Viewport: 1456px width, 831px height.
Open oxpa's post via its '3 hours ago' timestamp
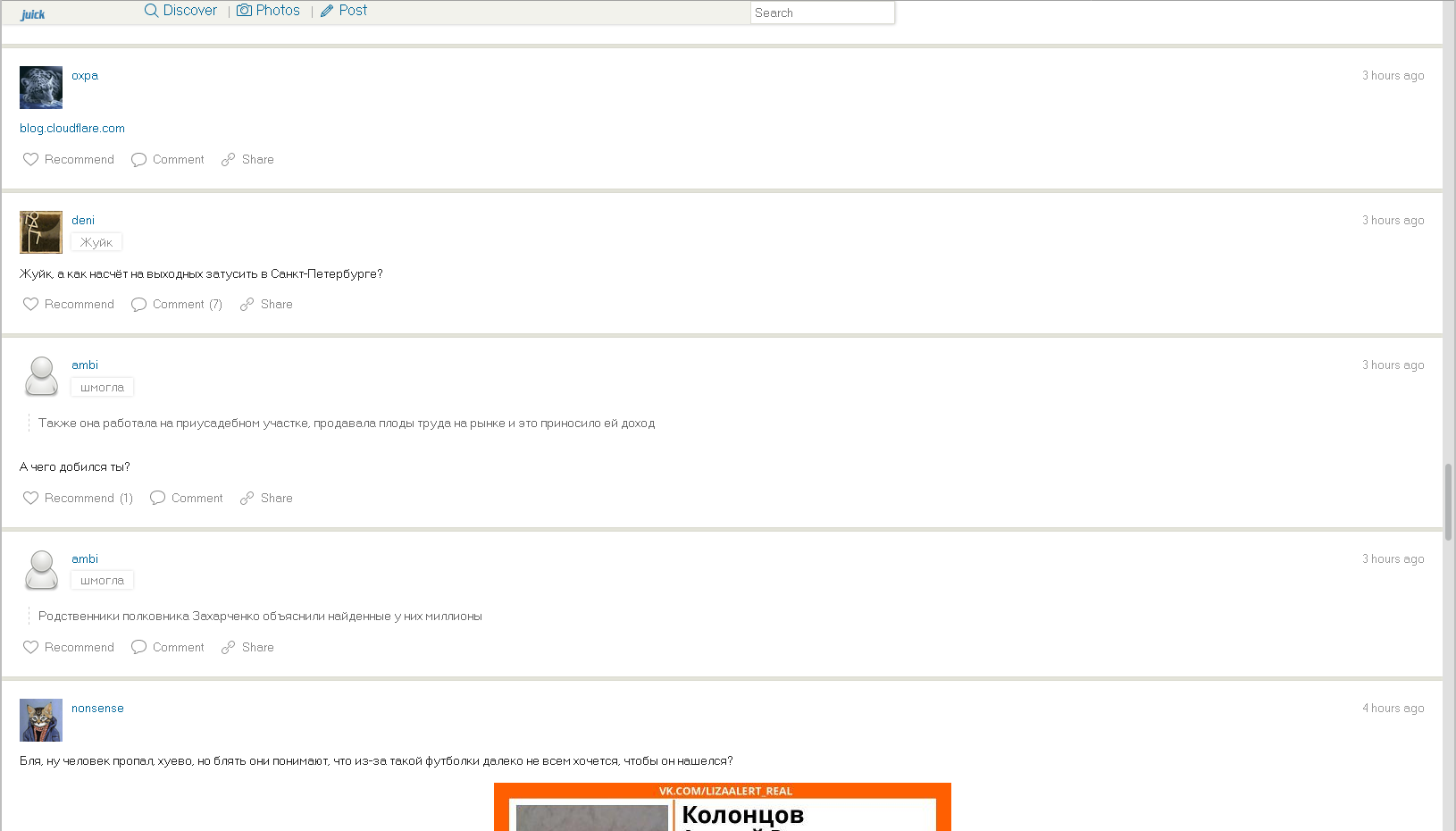pyautogui.click(x=1393, y=76)
